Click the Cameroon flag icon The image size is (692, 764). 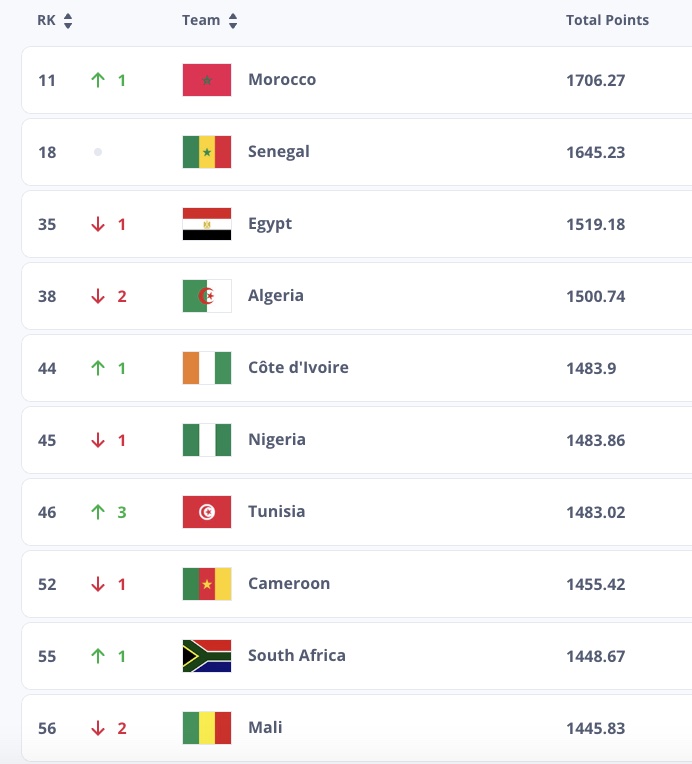[x=207, y=584]
